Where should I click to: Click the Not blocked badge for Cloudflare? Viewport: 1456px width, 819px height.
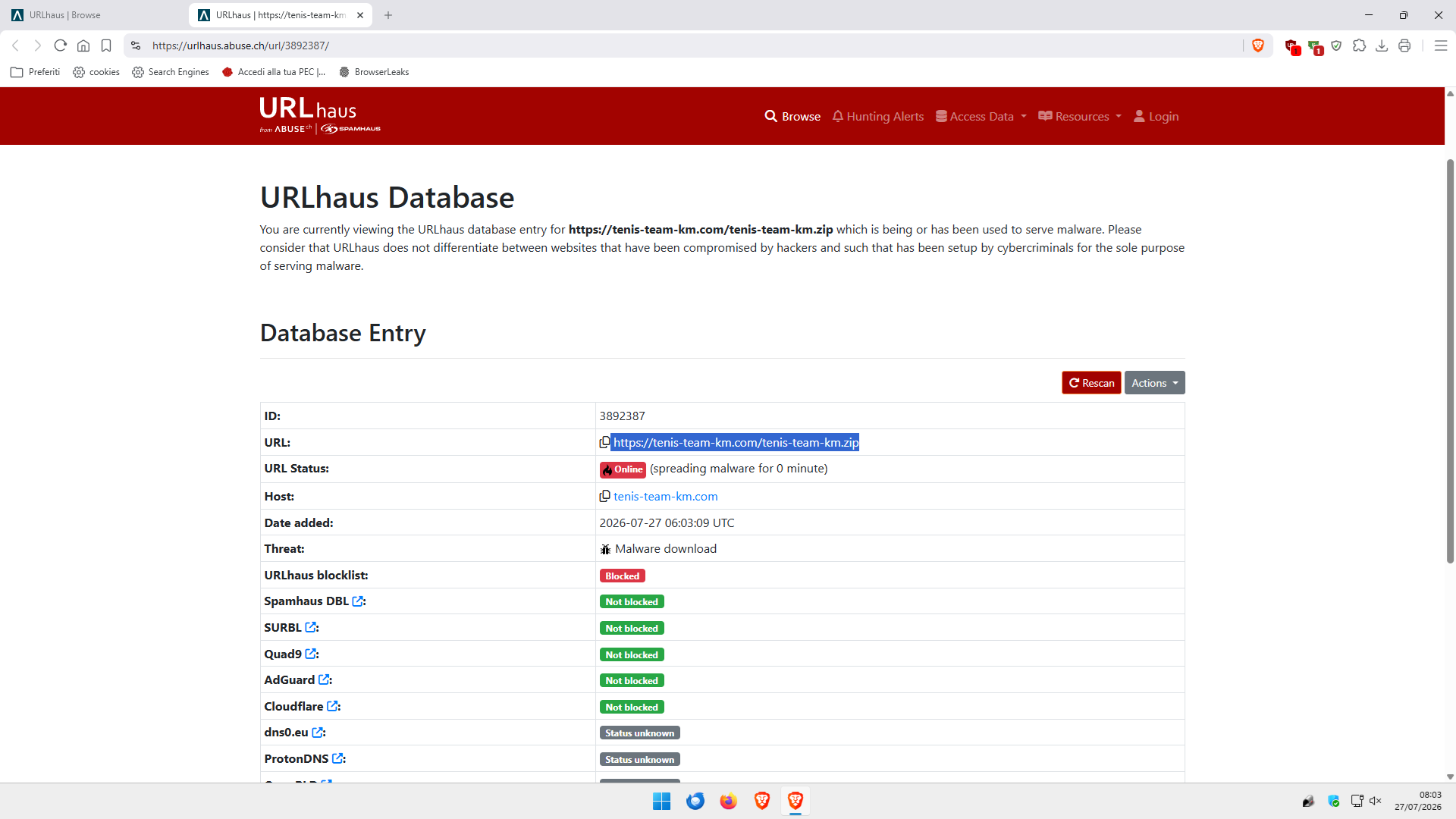pyautogui.click(x=632, y=707)
